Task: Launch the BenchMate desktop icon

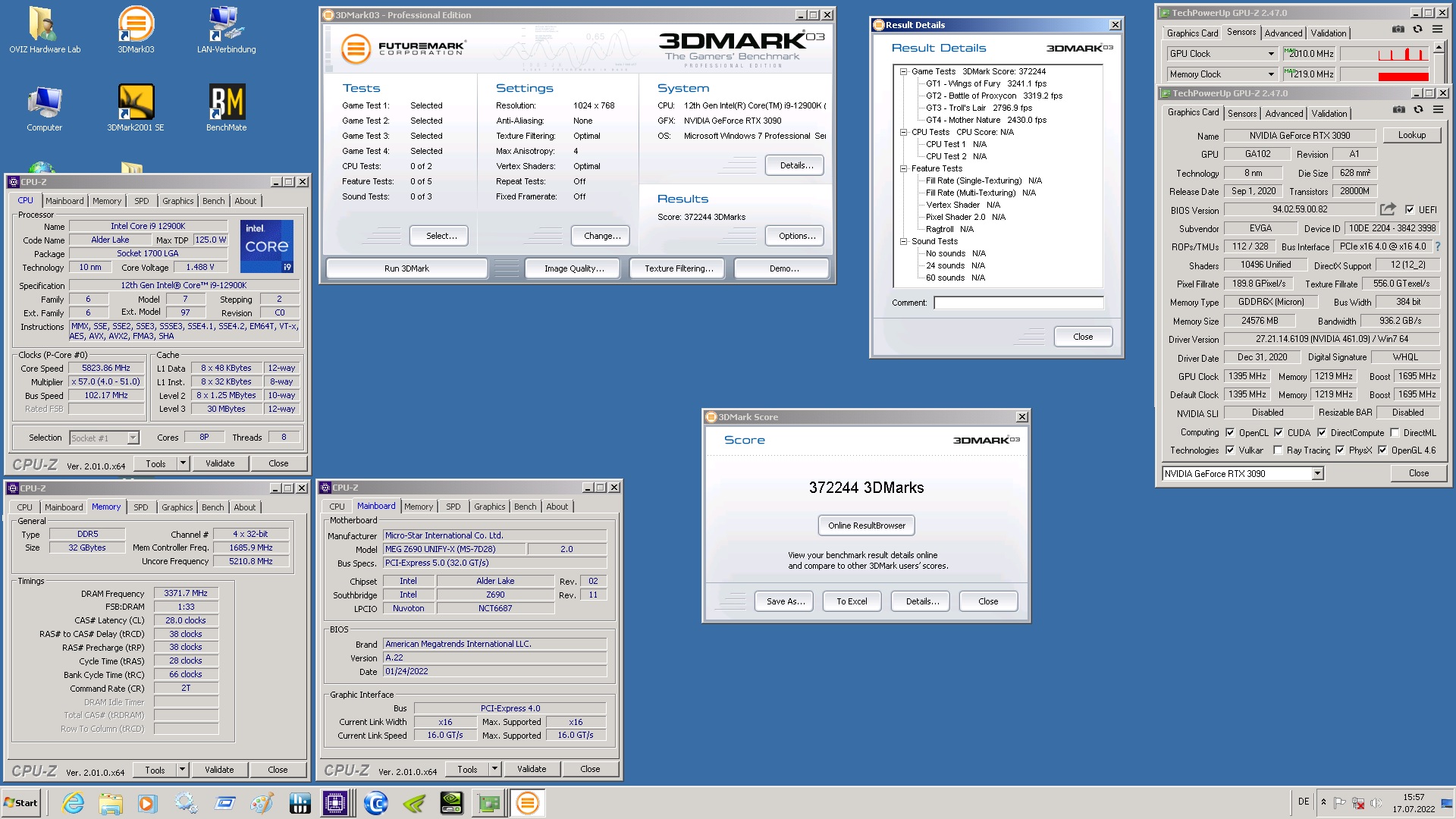Action: tap(227, 108)
